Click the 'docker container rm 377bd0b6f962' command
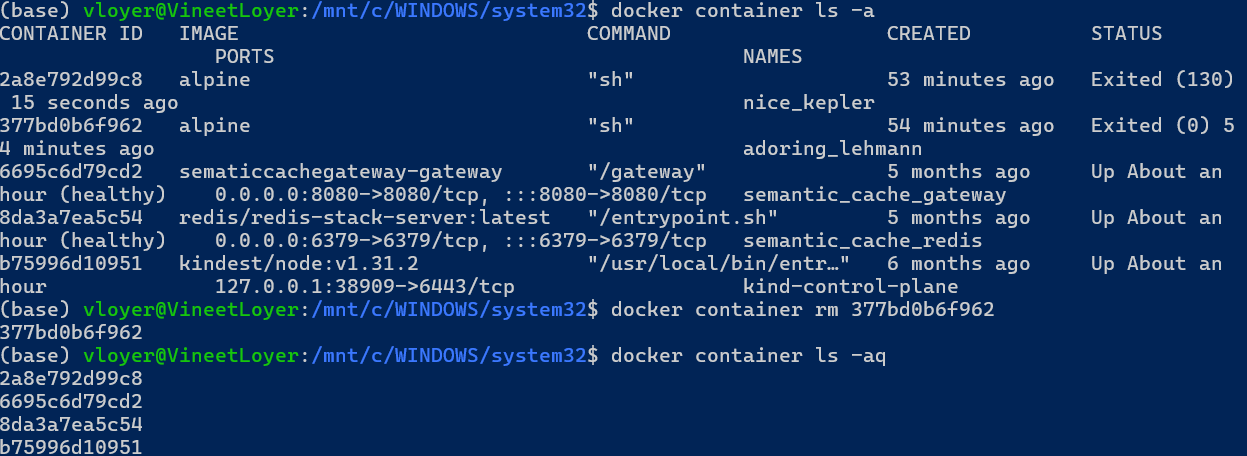Image resolution: width=1247 pixels, height=456 pixels. (x=803, y=310)
